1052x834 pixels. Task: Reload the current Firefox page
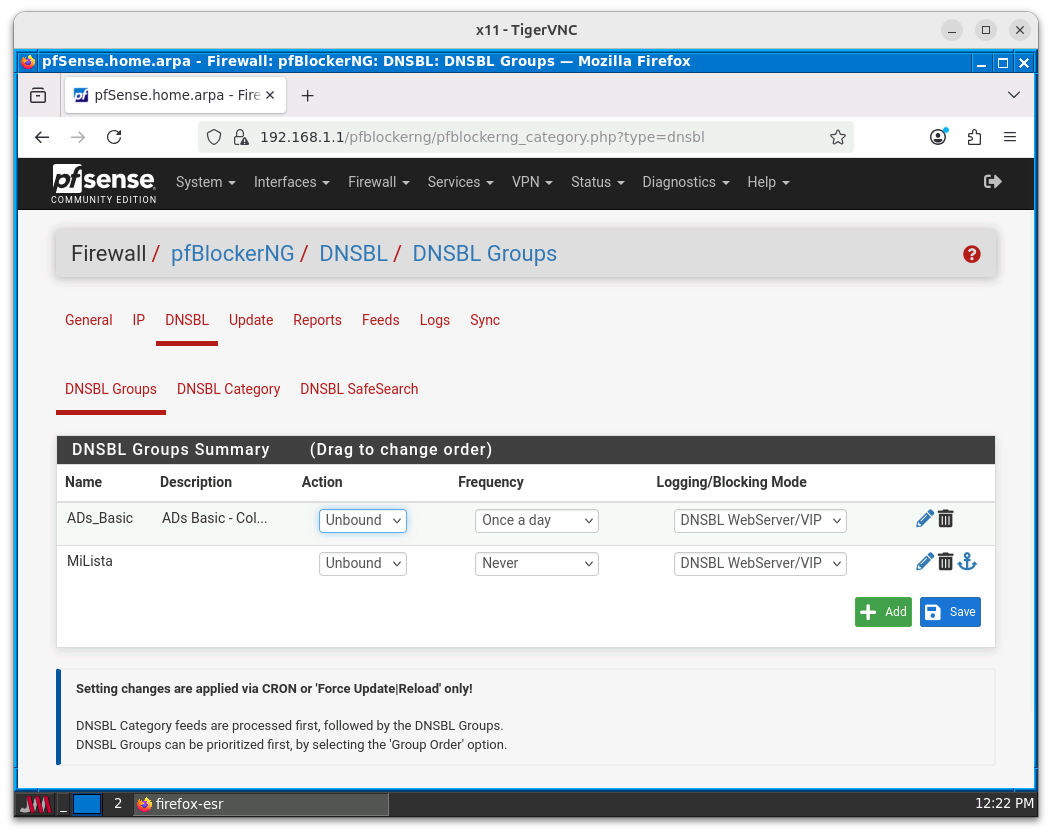pos(114,138)
